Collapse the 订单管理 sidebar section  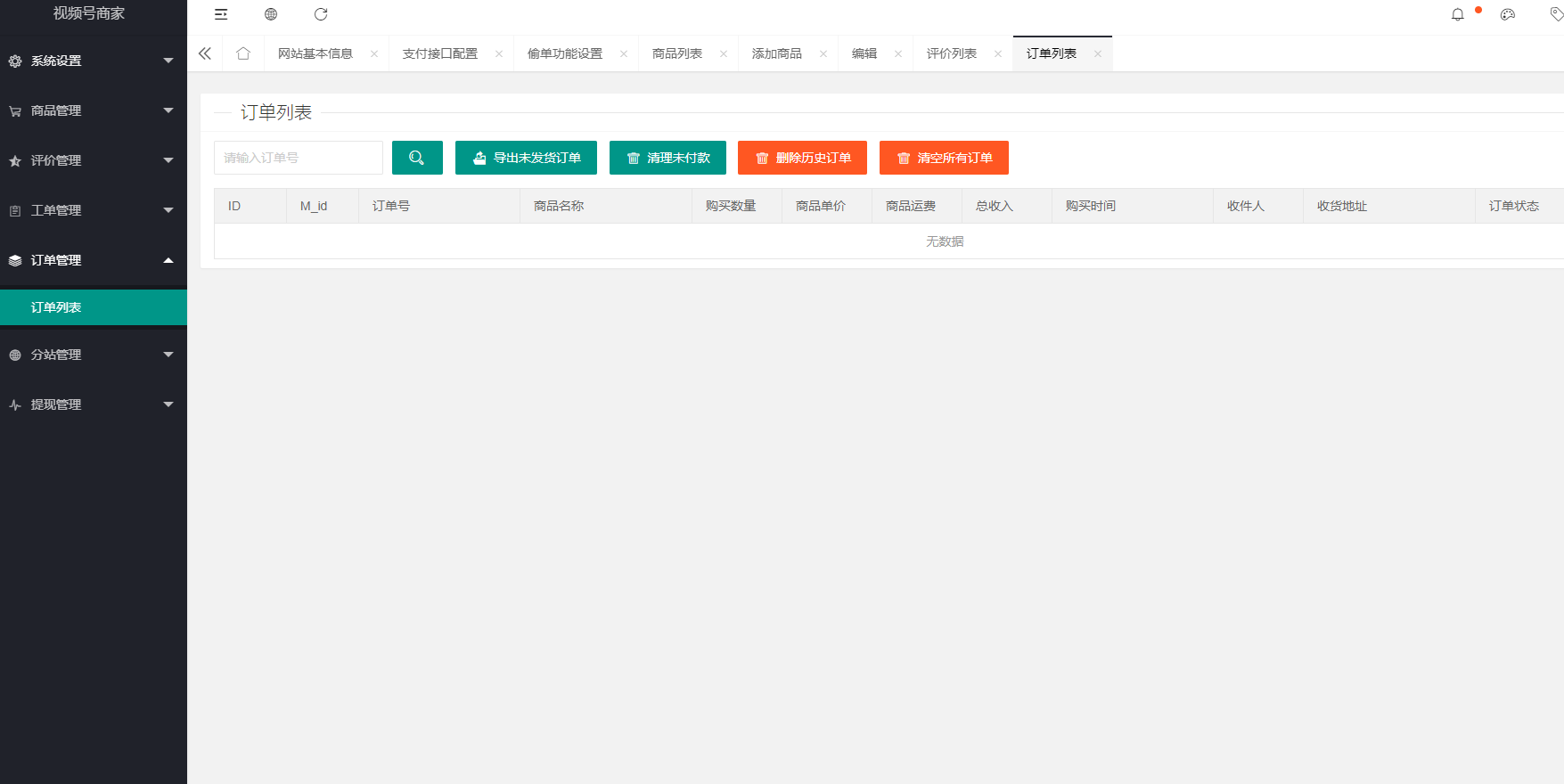point(93,260)
